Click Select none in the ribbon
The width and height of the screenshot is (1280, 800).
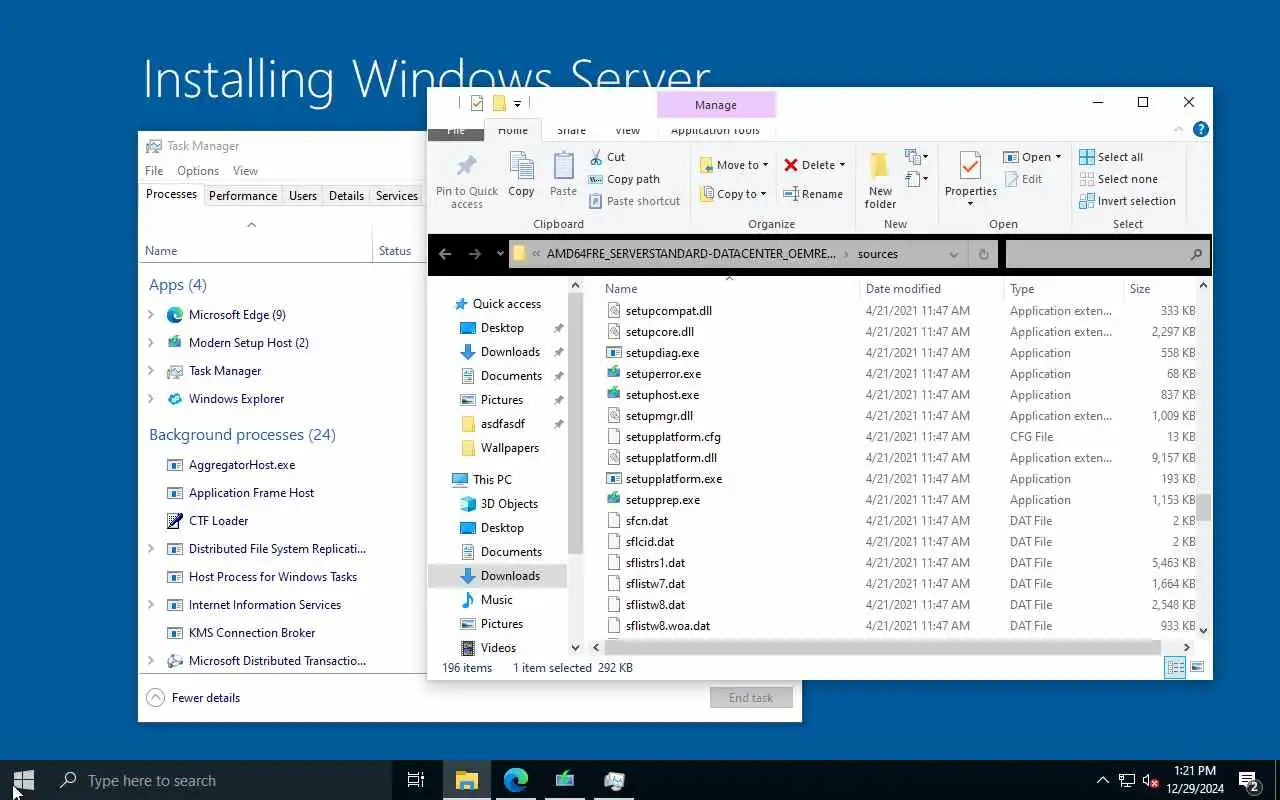[x=1118, y=179]
